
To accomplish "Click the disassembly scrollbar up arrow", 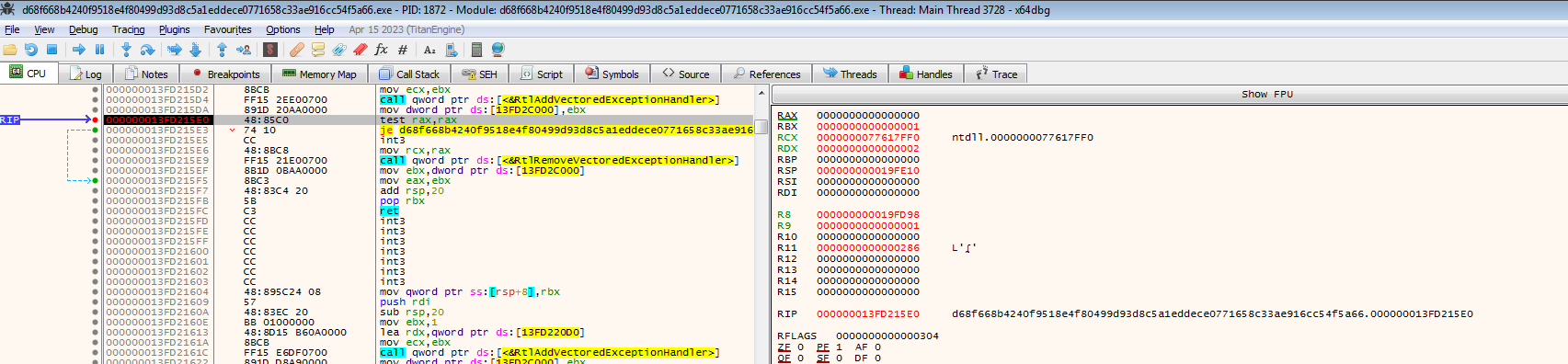I will [x=761, y=94].
